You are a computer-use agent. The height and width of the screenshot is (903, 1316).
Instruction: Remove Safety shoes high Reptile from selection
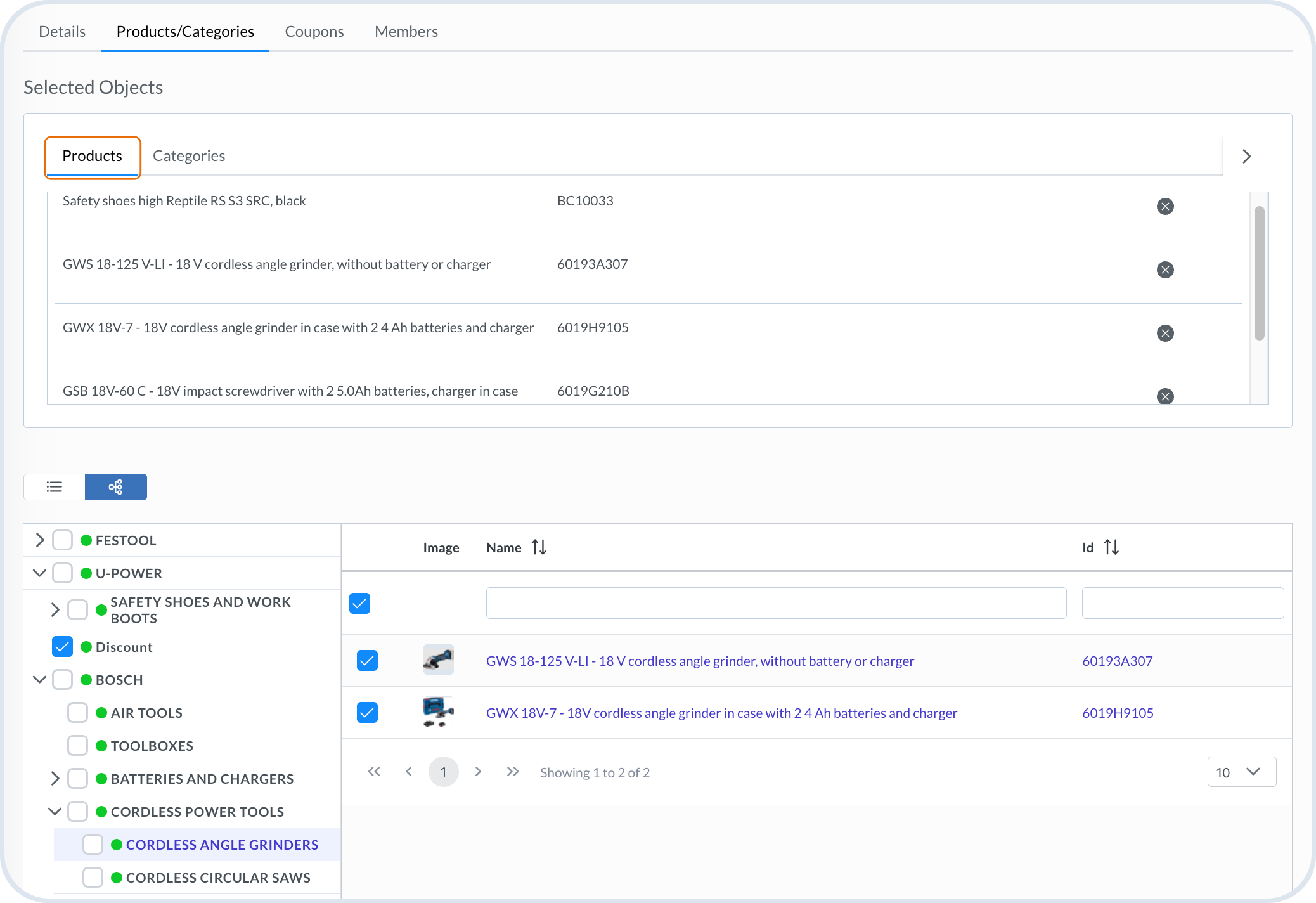tap(1165, 207)
